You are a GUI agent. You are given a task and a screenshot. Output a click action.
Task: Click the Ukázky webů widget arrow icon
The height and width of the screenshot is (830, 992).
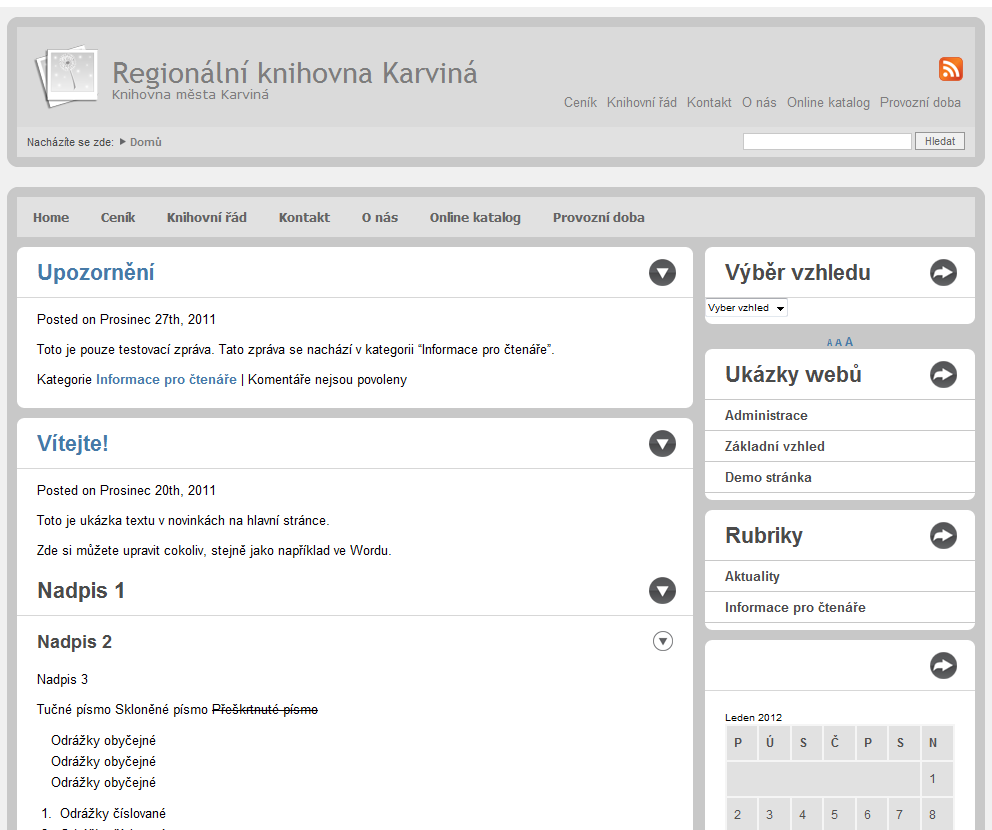coord(943,375)
